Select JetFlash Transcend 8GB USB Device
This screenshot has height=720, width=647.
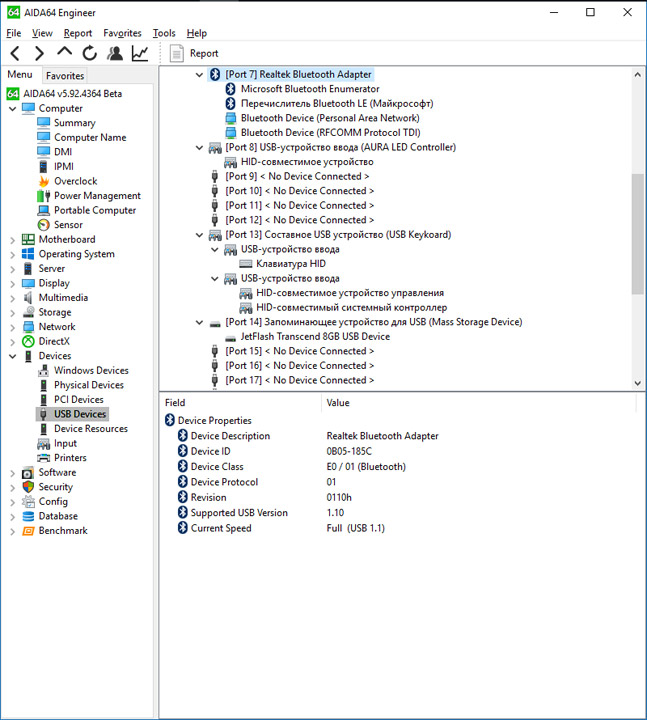(x=315, y=337)
